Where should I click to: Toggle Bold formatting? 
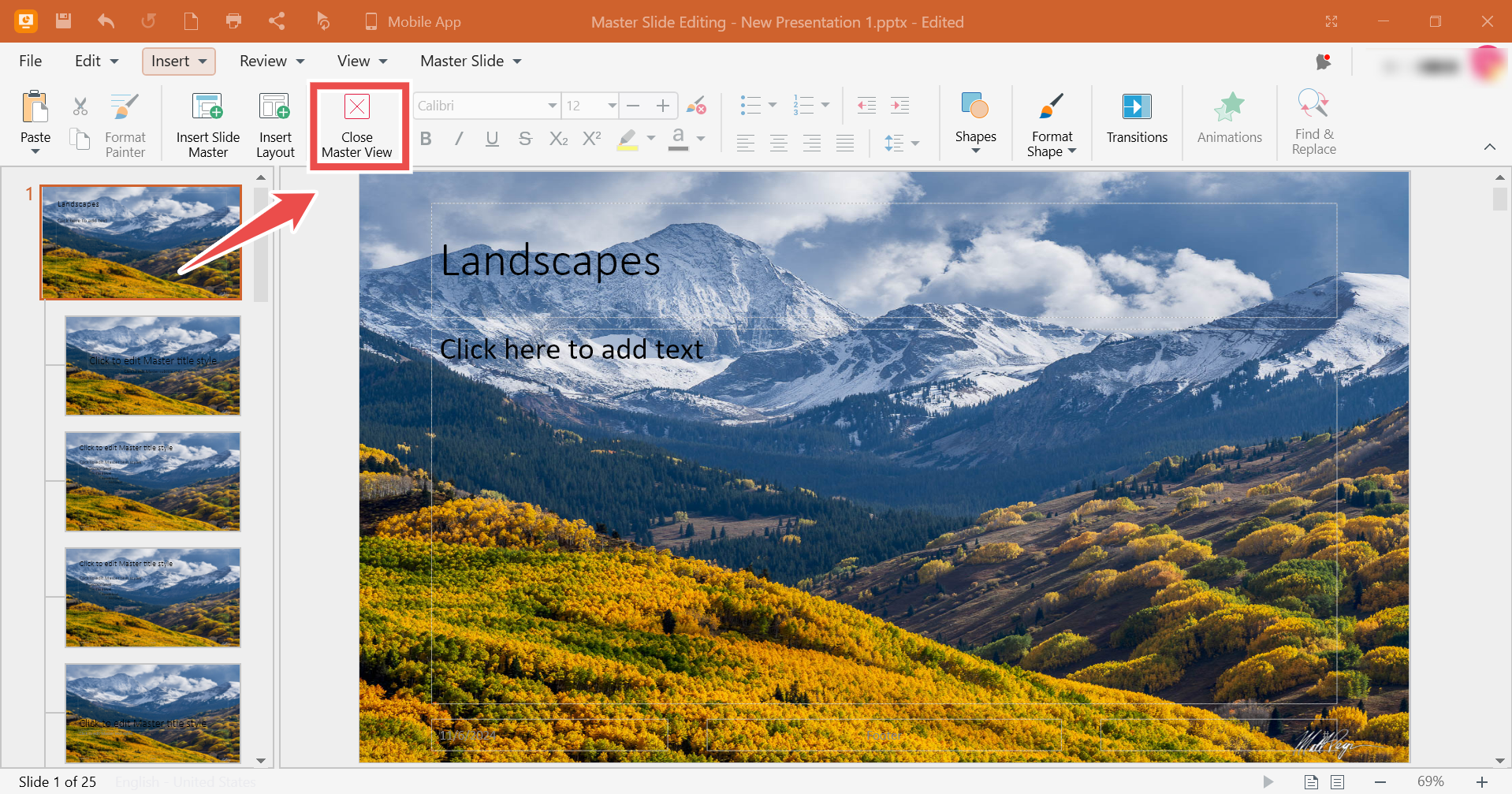[x=426, y=140]
